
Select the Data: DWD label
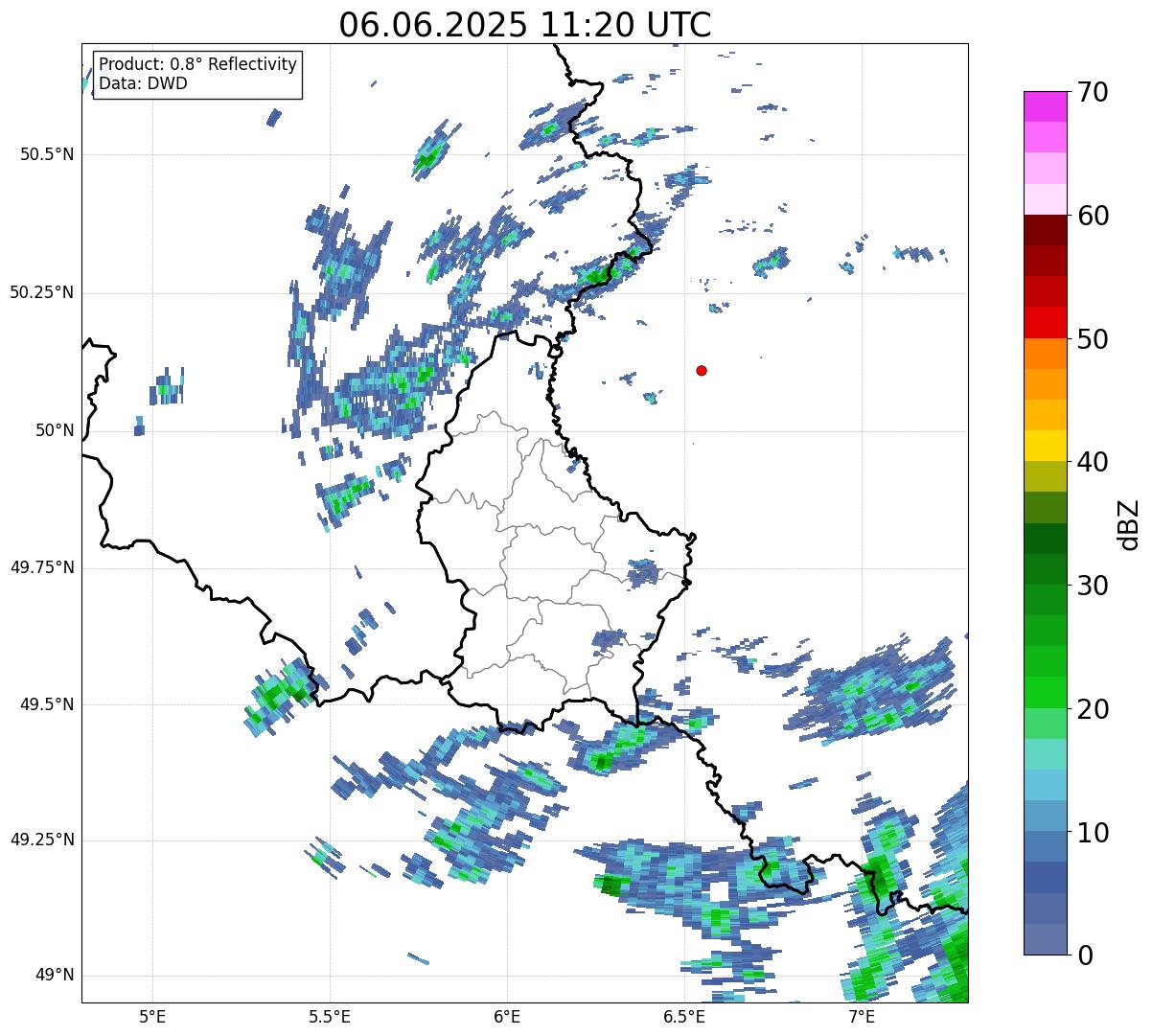pyautogui.click(x=143, y=83)
